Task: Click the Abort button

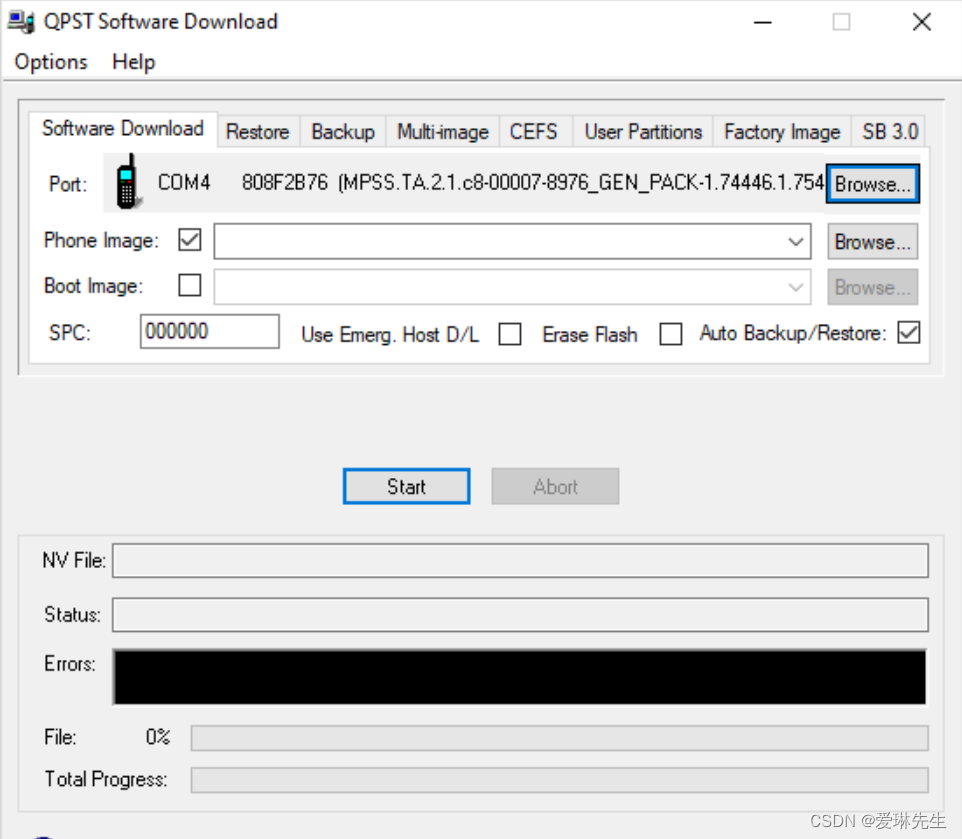Action: 555,486
